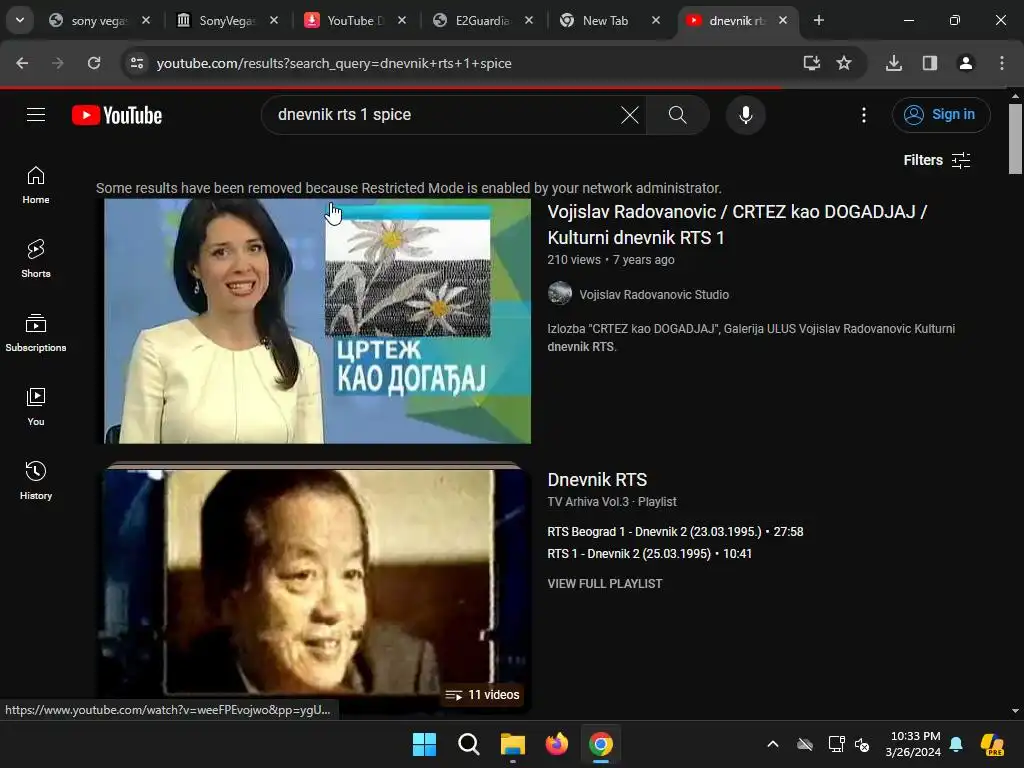Visit Vojislav Radovanovic Studio channel name
Screen dimensions: 1024x768
point(654,295)
